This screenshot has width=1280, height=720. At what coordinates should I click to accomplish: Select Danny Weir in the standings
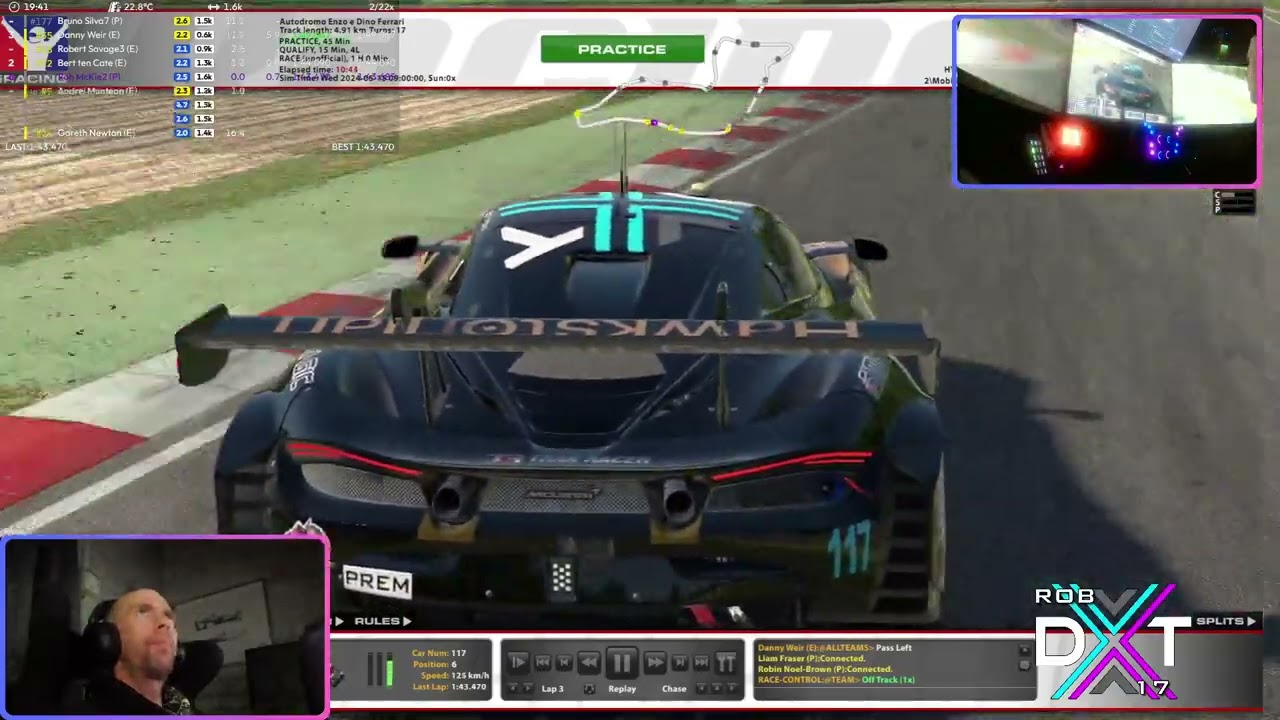click(x=89, y=35)
